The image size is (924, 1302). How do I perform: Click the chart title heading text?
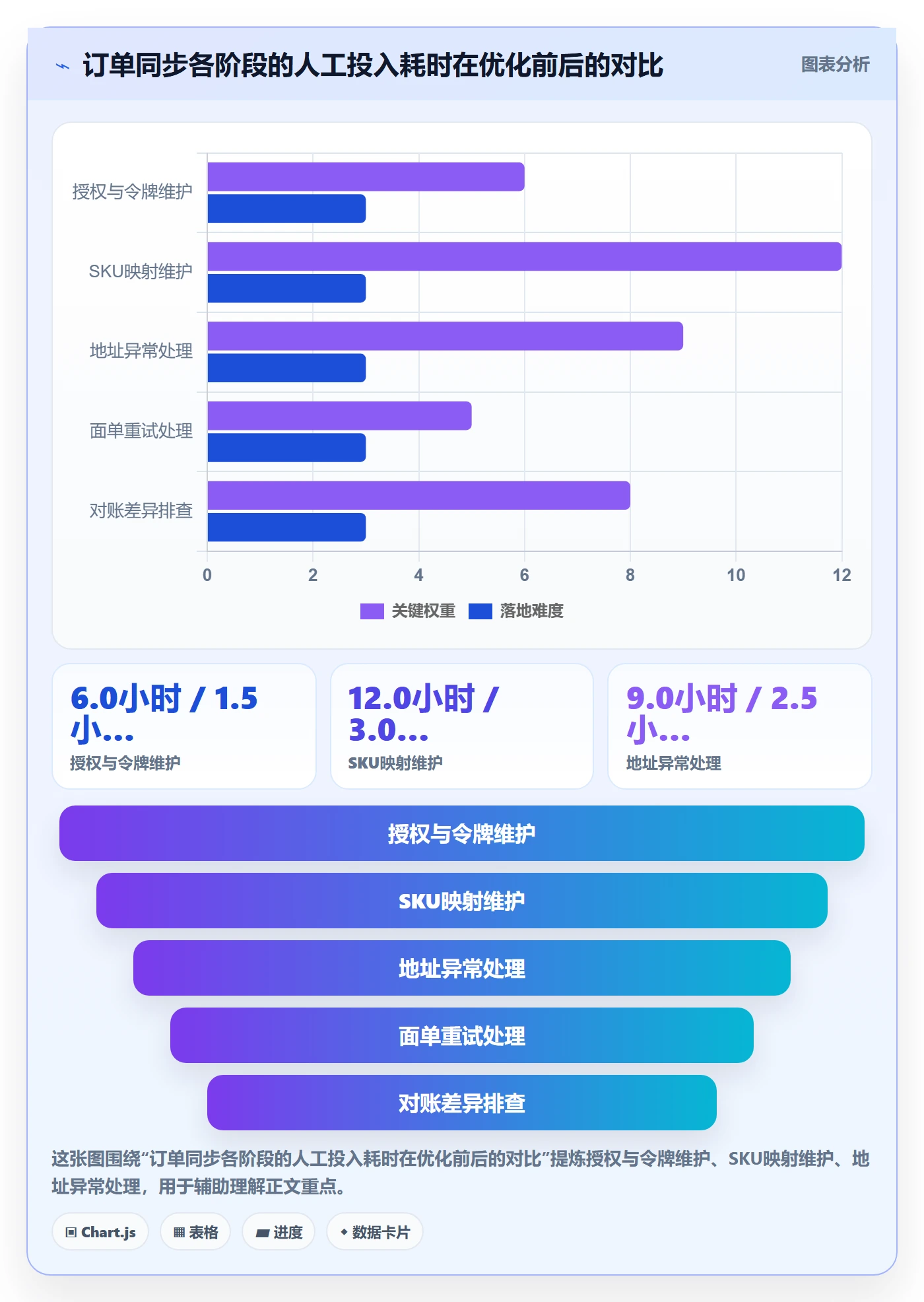pos(373,65)
